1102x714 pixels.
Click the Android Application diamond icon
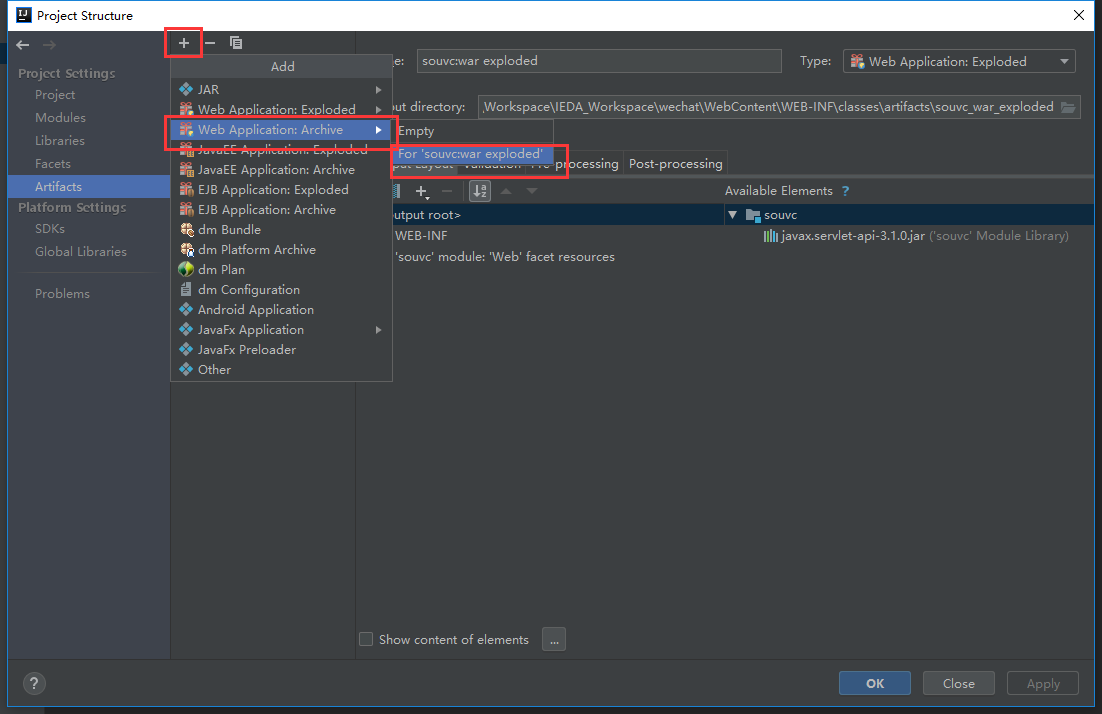[x=186, y=309]
